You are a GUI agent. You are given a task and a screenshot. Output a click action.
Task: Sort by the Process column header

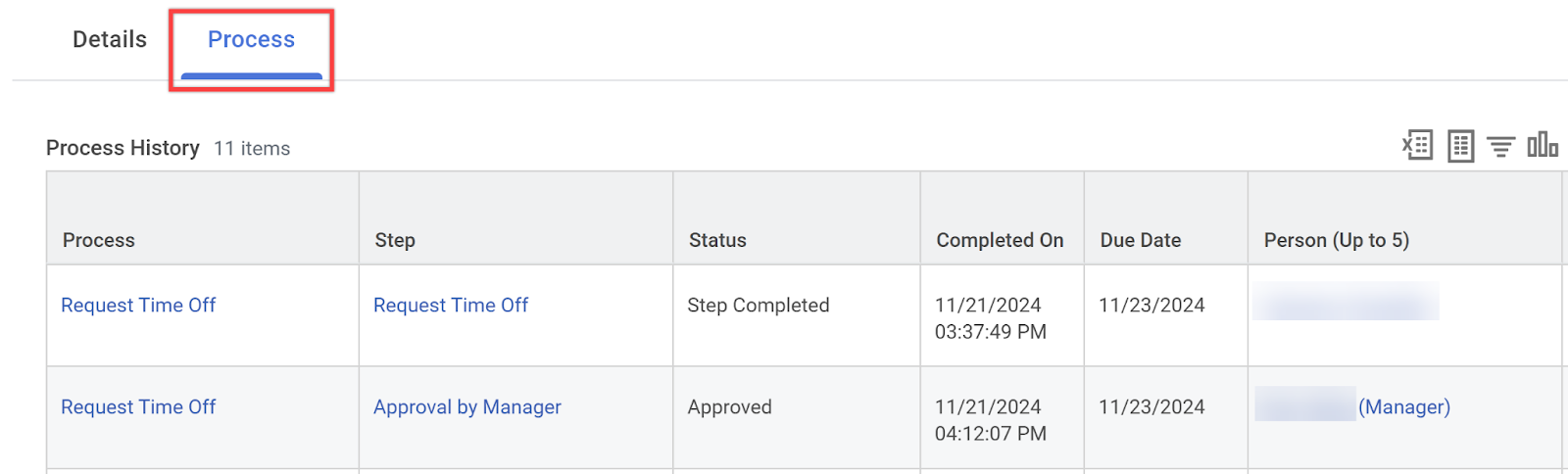pos(99,240)
